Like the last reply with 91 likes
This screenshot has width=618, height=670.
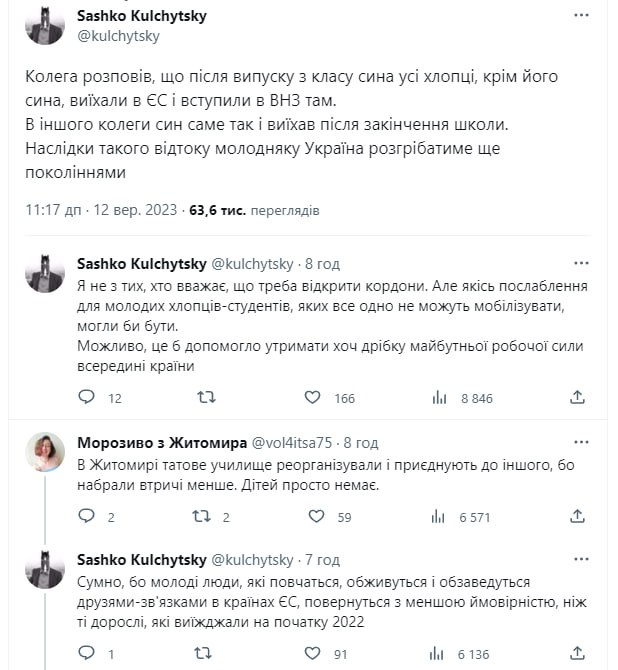(312, 653)
